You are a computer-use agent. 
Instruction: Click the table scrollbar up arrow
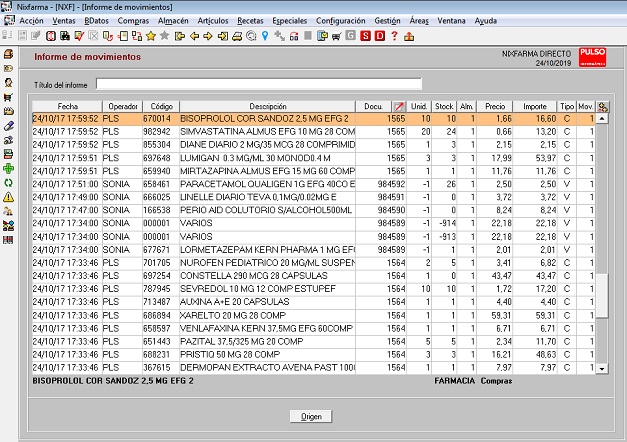click(602, 118)
